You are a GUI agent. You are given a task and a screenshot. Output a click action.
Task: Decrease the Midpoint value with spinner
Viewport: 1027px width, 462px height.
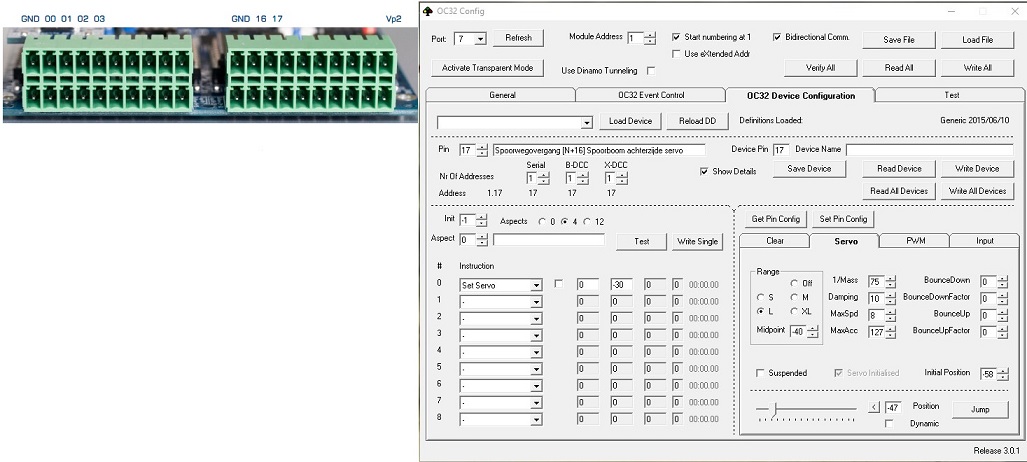click(x=812, y=334)
